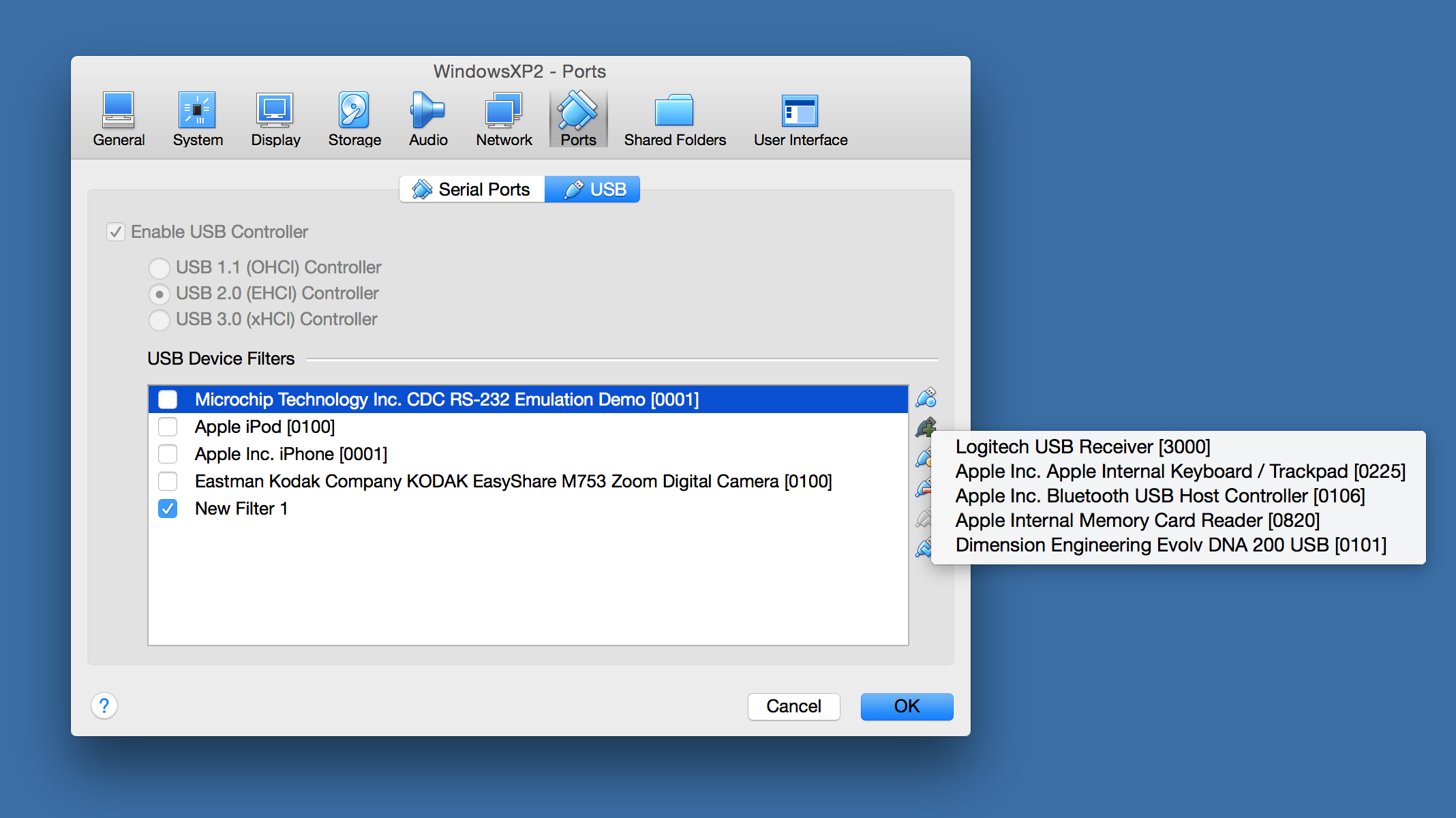Open the User Interface settings section
This screenshot has height=818, width=1456.
pos(800,120)
